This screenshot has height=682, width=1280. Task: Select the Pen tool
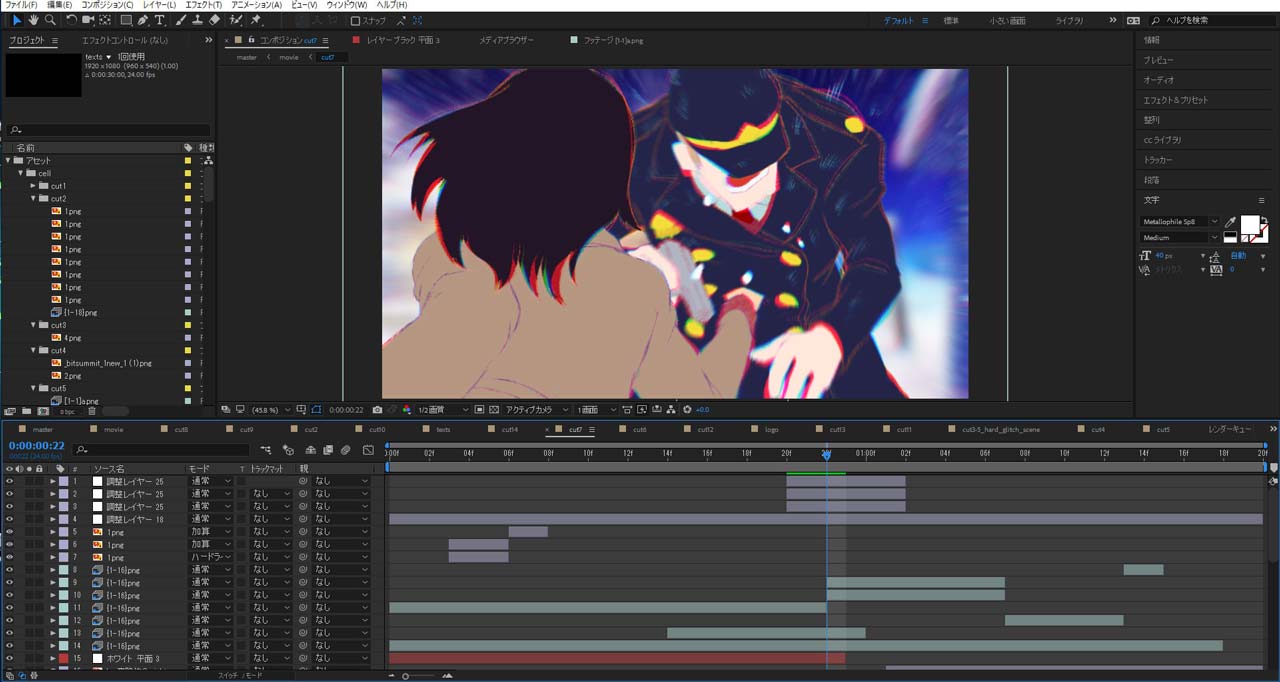[144, 20]
